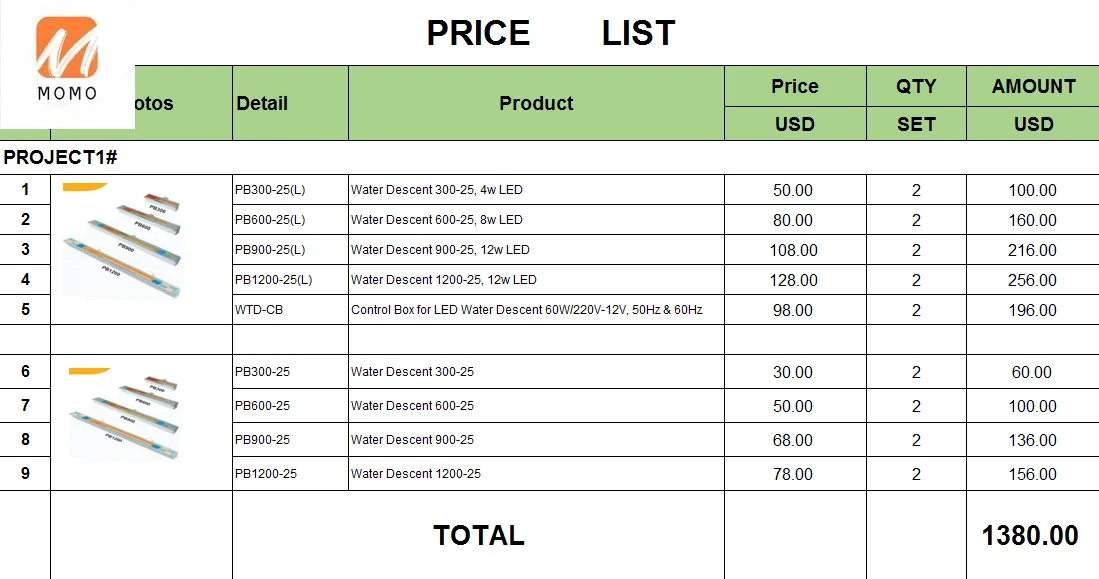Select the PB1200-25 detail cell without LED
The image size is (1099, 579).
266,474
